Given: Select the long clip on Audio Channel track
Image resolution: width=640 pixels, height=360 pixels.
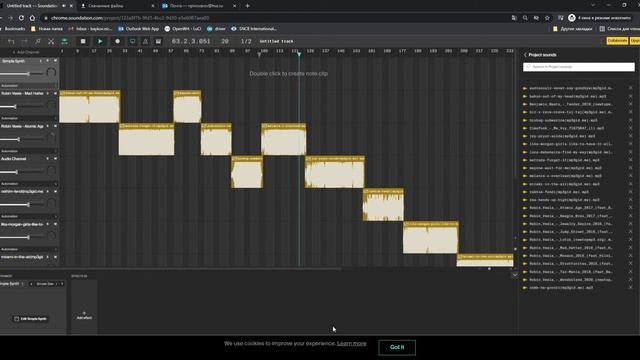Looking at the screenshot, I should pos(335,172).
